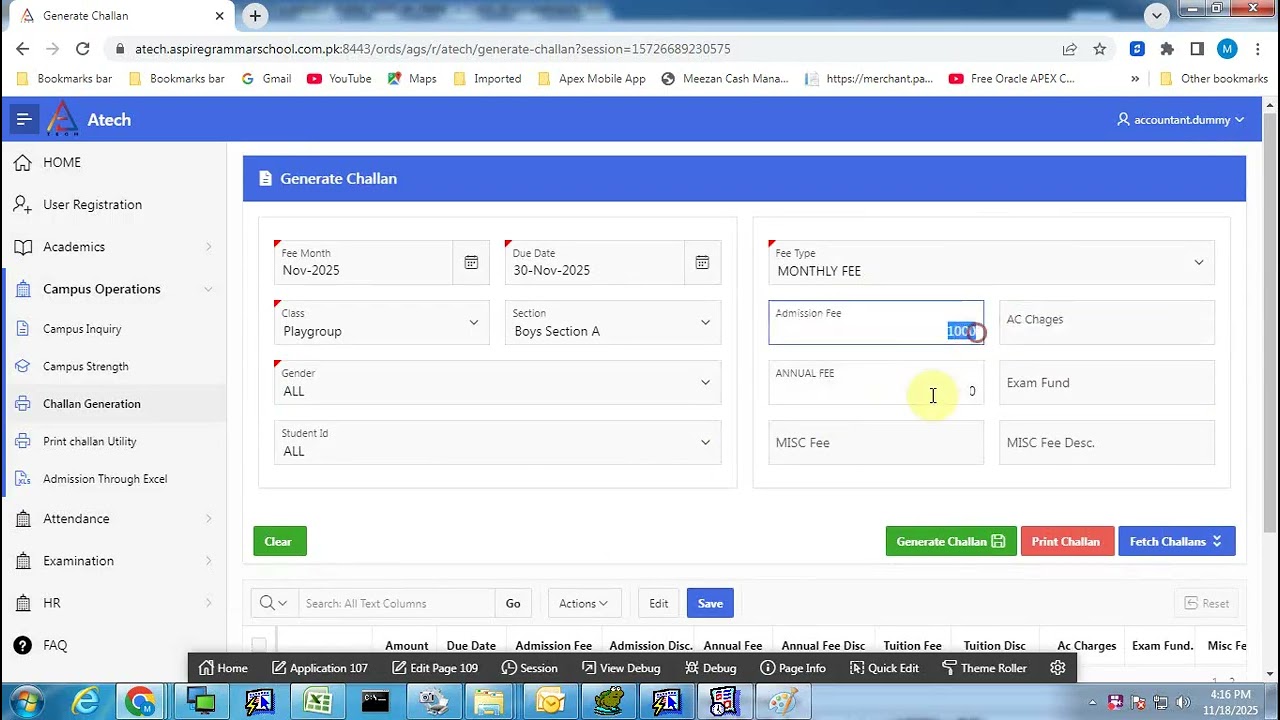Viewport: 1280px width, 720px height.
Task: Open the Class dropdown showing Playgroup
Action: [x=382, y=323]
